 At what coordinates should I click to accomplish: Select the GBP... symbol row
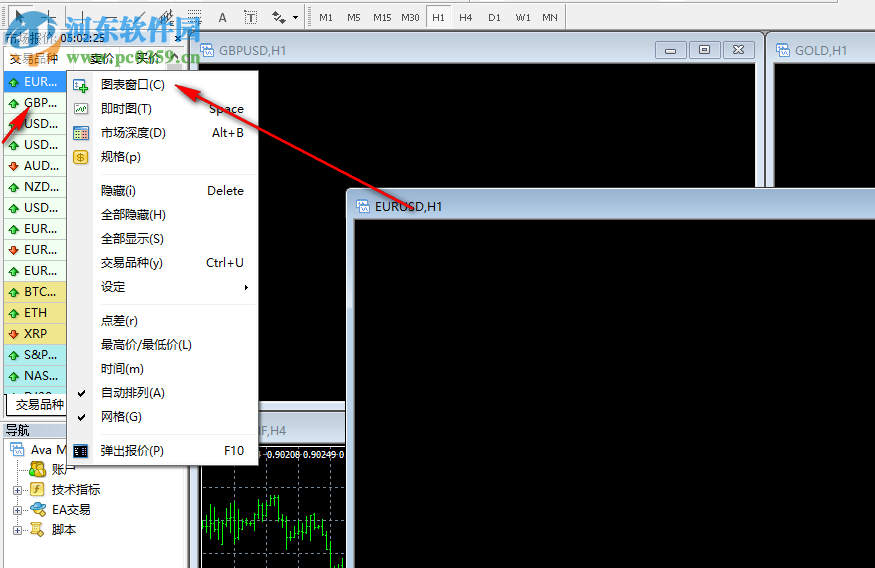coord(35,103)
